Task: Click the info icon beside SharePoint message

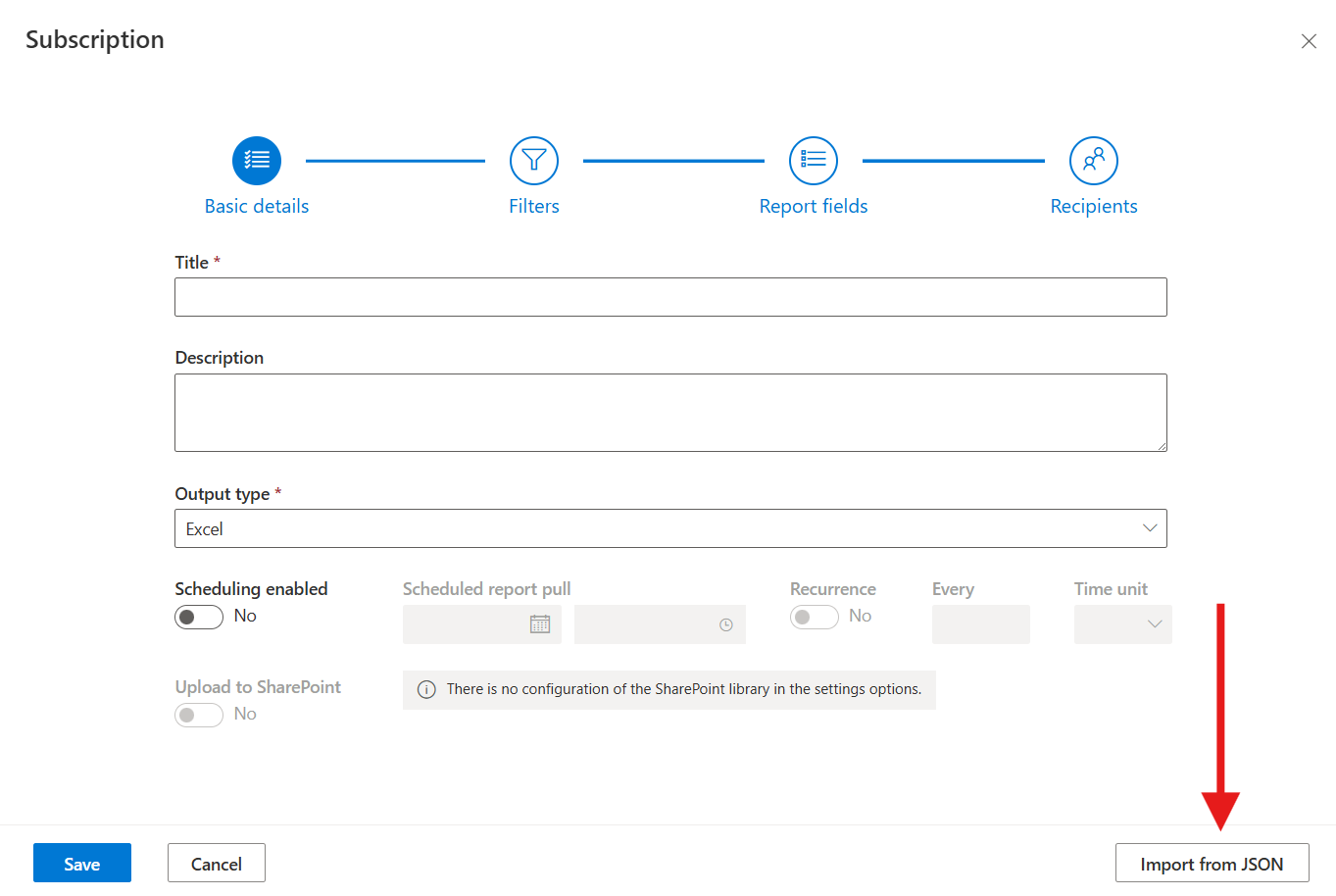Action: 426,690
